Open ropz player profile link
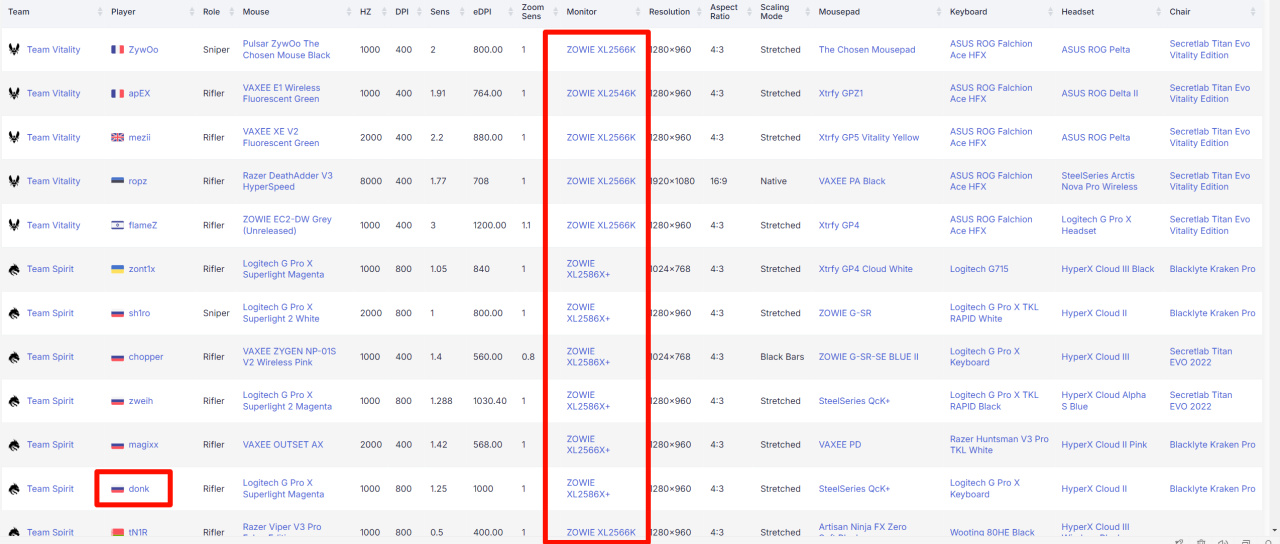 pyautogui.click(x=138, y=181)
